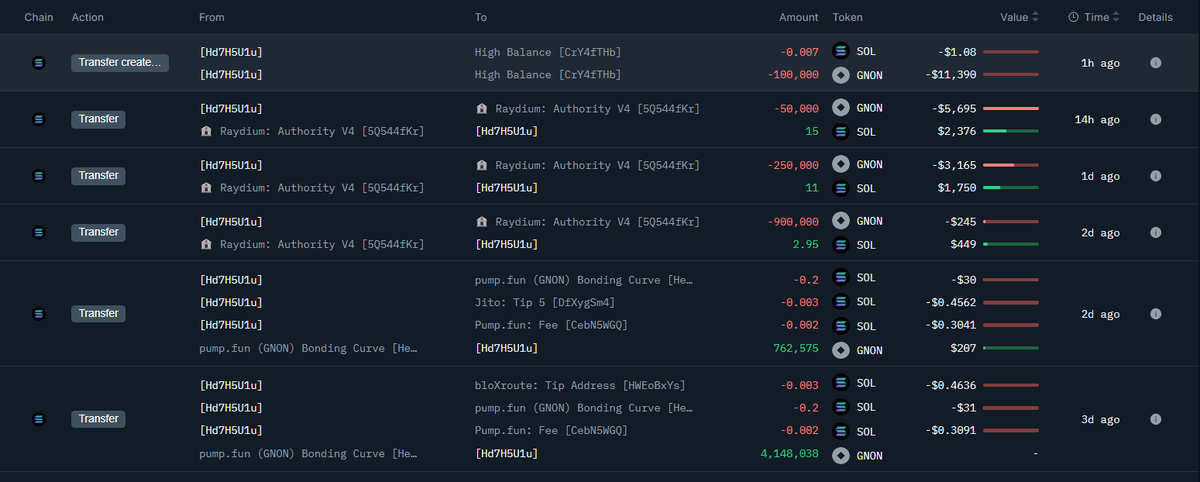The image size is (1200, 482).
Task: Click the Transfer badge in the 14h ago row
Action: 98,119
